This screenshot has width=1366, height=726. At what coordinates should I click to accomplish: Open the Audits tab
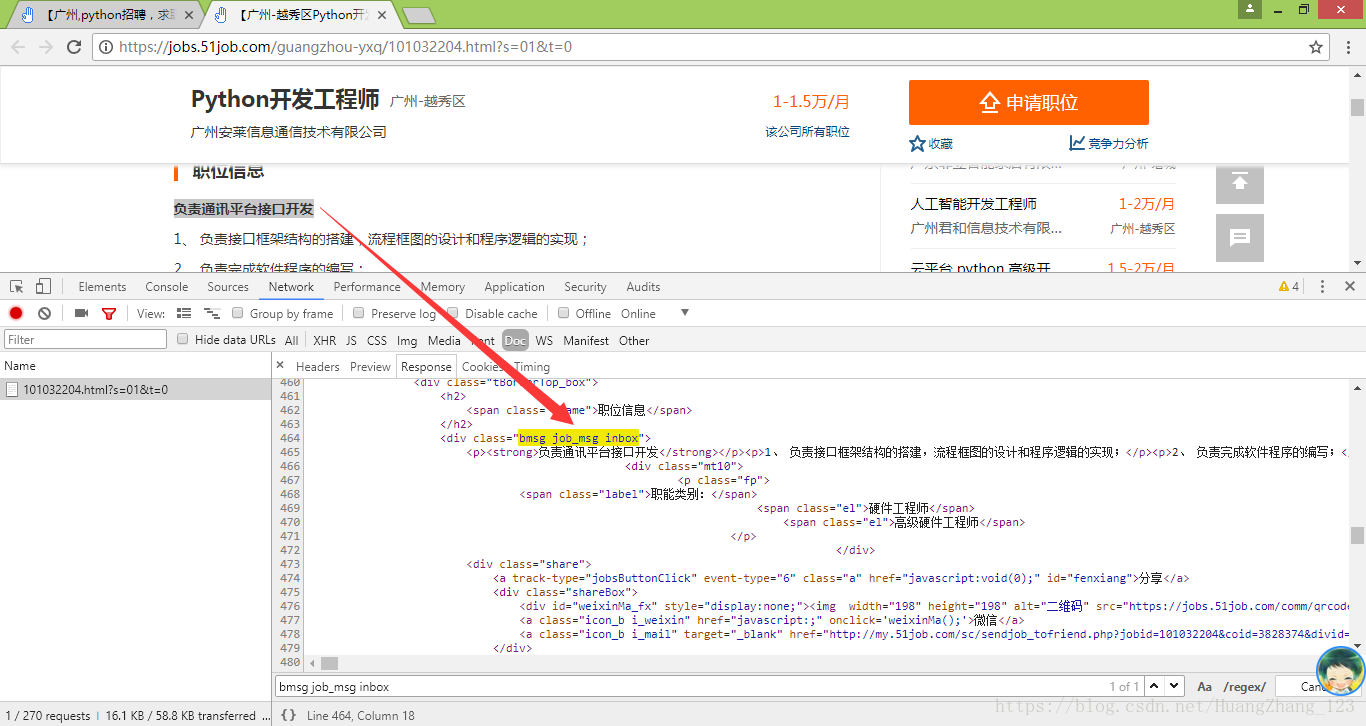(x=643, y=287)
